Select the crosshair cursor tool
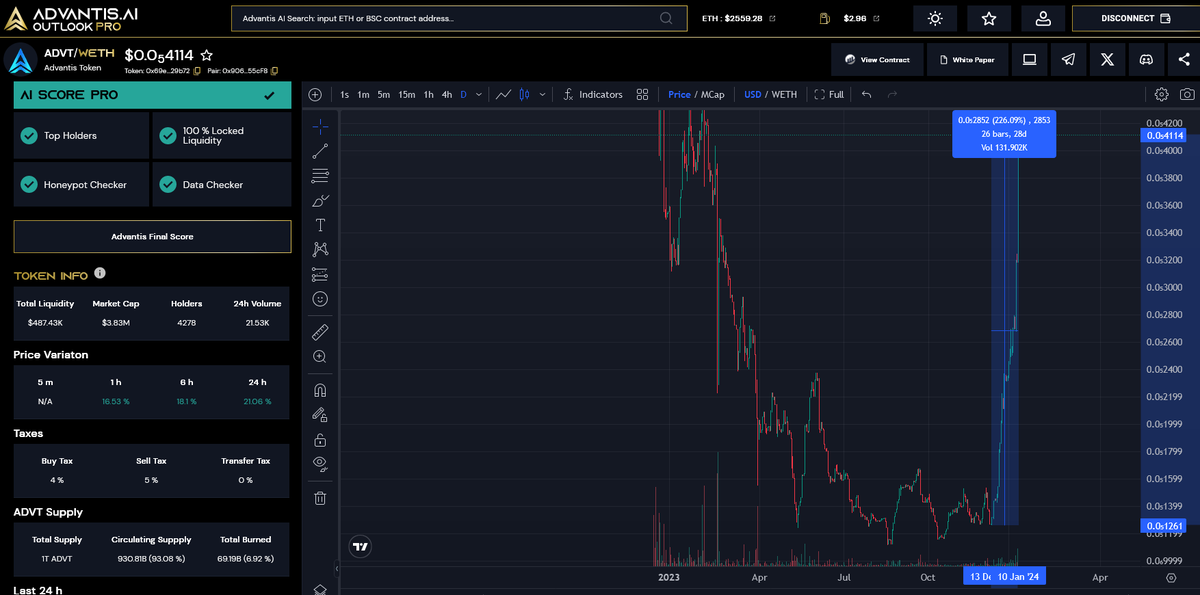 [x=320, y=126]
